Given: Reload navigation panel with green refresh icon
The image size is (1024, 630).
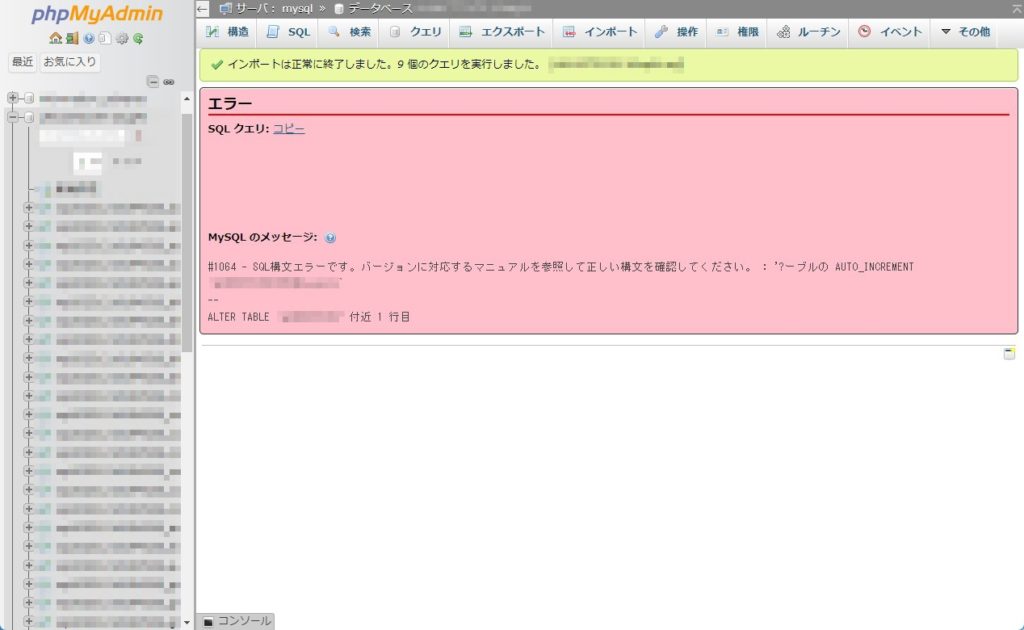Looking at the screenshot, I should point(137,39).
